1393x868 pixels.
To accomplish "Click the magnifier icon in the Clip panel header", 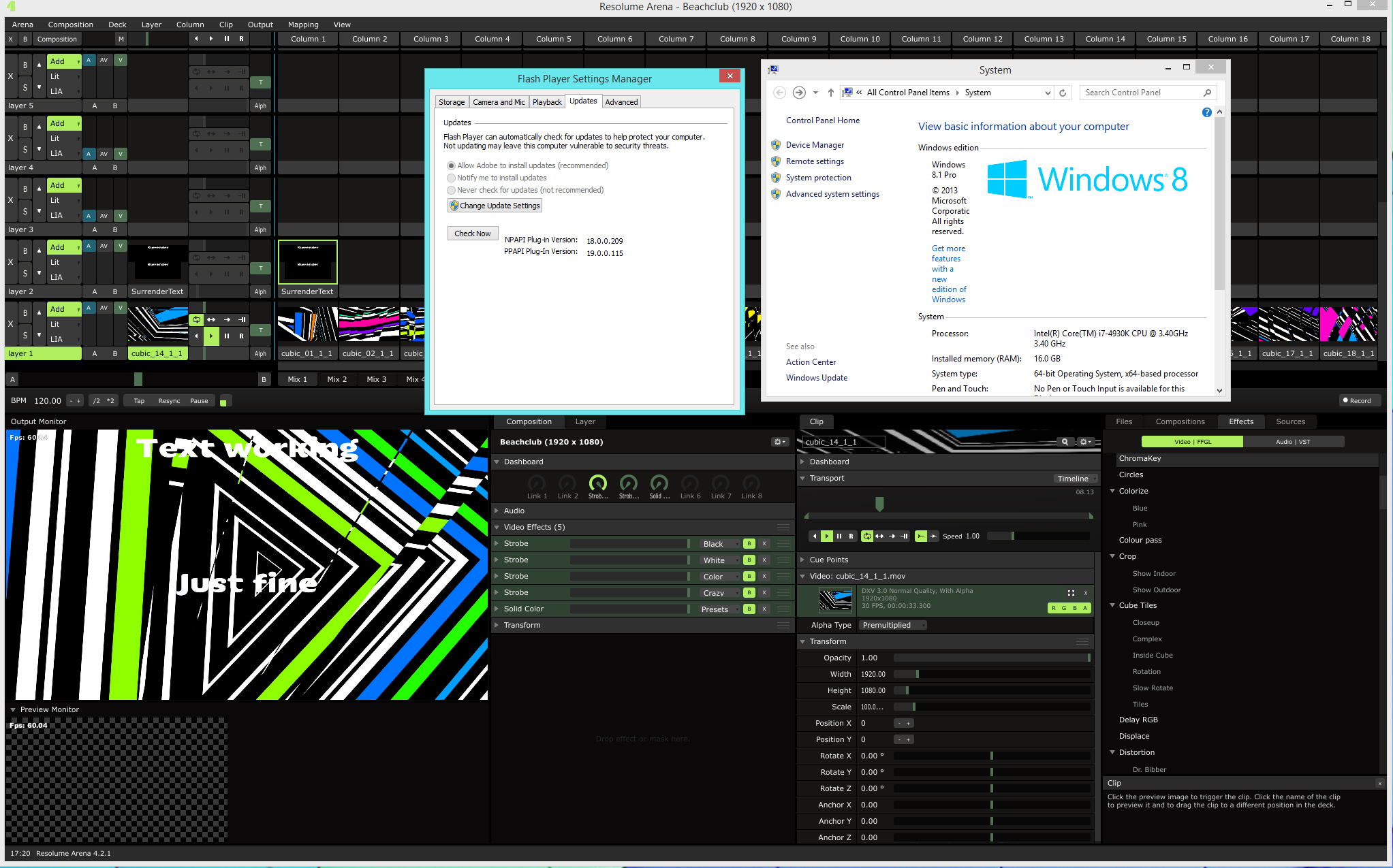I will (x=1065, y=442).
